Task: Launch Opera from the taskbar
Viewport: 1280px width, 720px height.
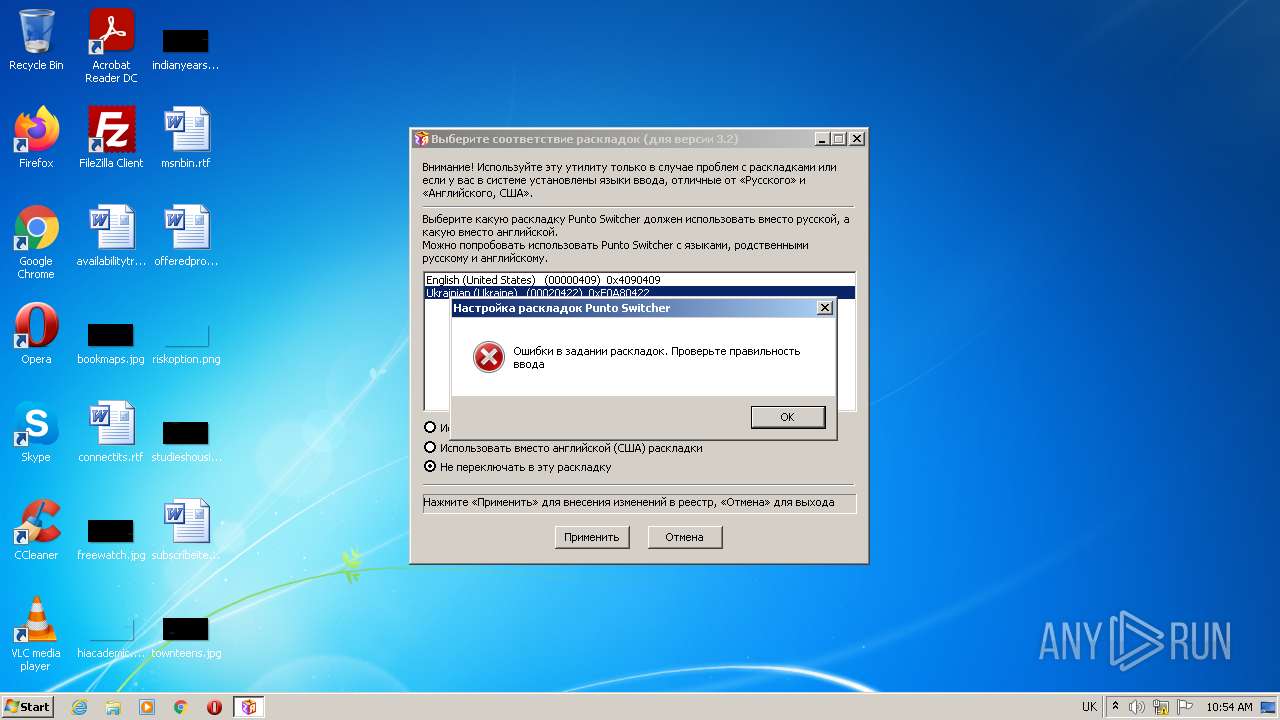Action: [x=214, y=707]
